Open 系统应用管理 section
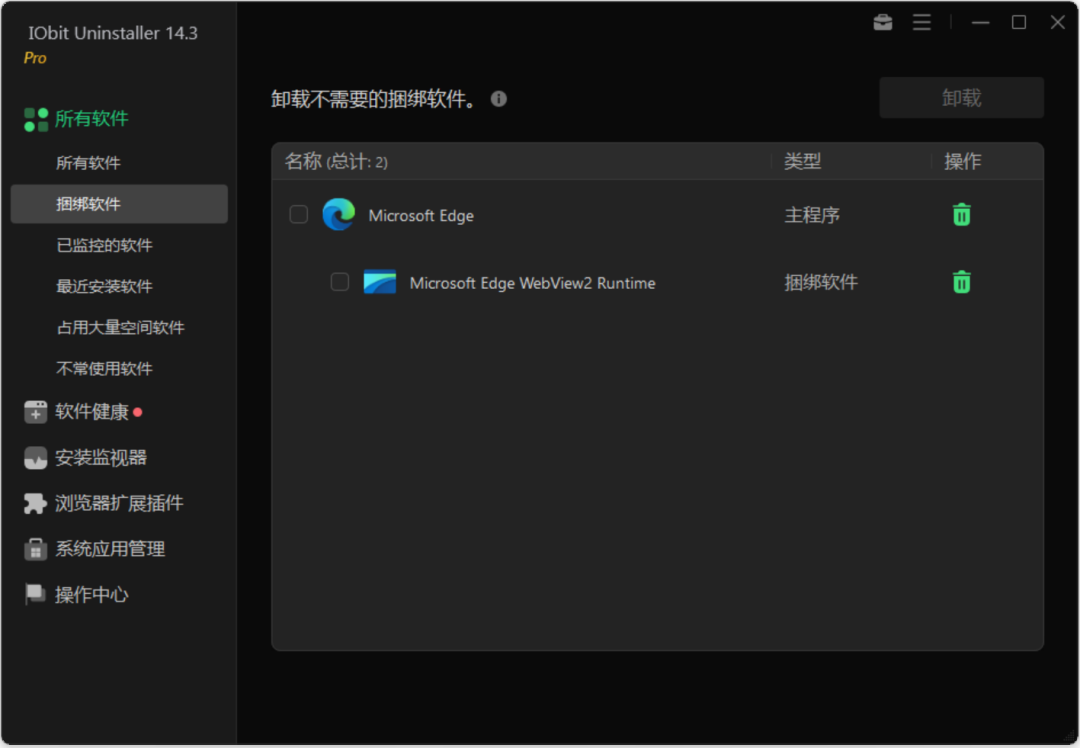Screen dimensions: 1080x748 pyautogui.click(x=110, y=549)
